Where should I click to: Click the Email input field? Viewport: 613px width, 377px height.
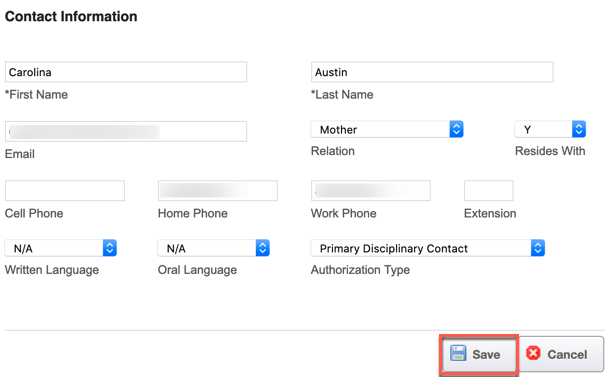click(126, 131)
